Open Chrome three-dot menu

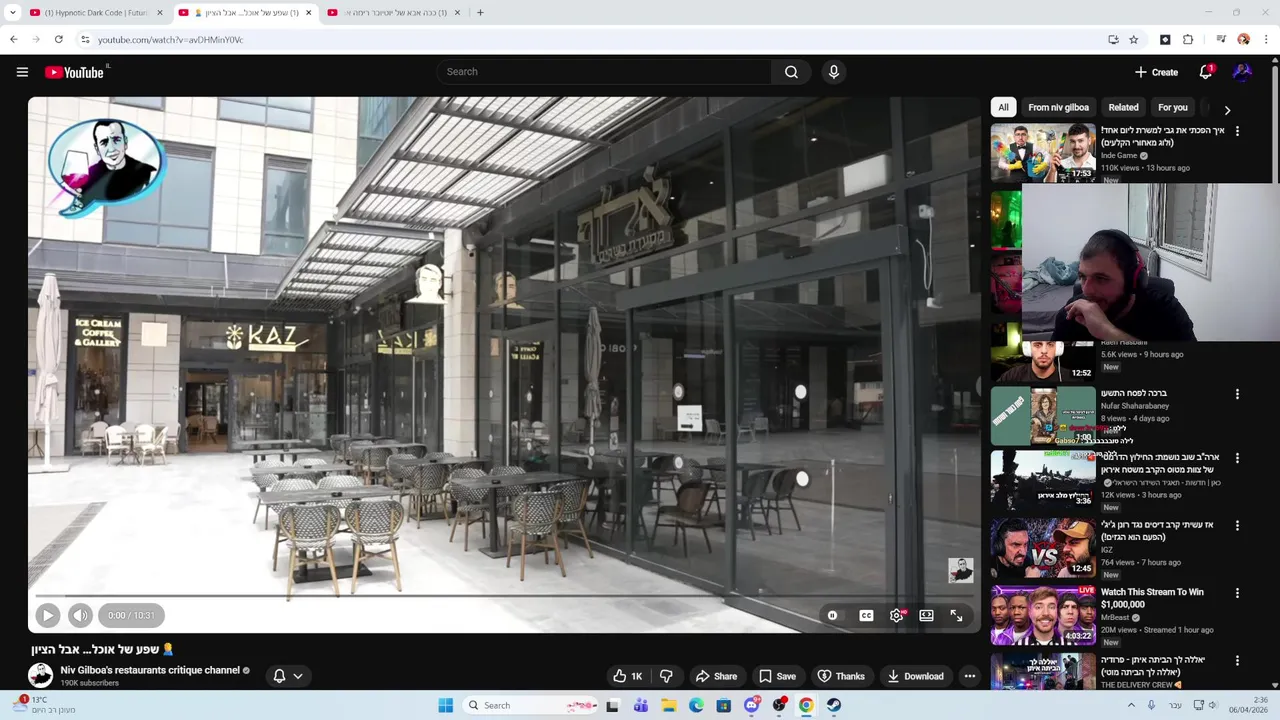pos(1266,40)
